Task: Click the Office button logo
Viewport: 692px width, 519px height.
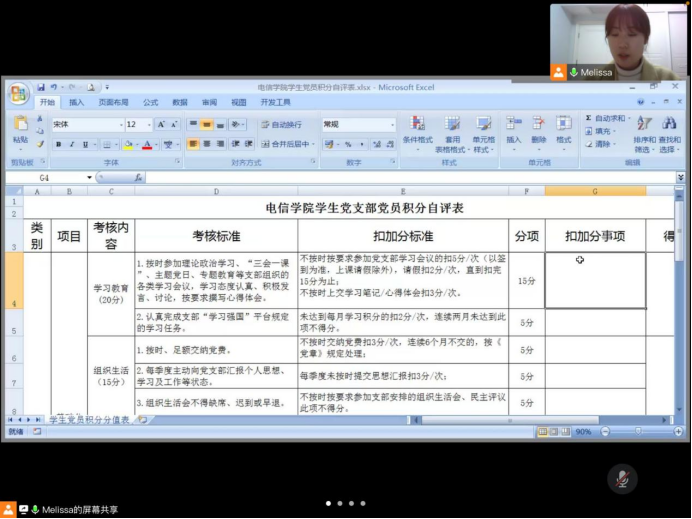Action: 18,94
